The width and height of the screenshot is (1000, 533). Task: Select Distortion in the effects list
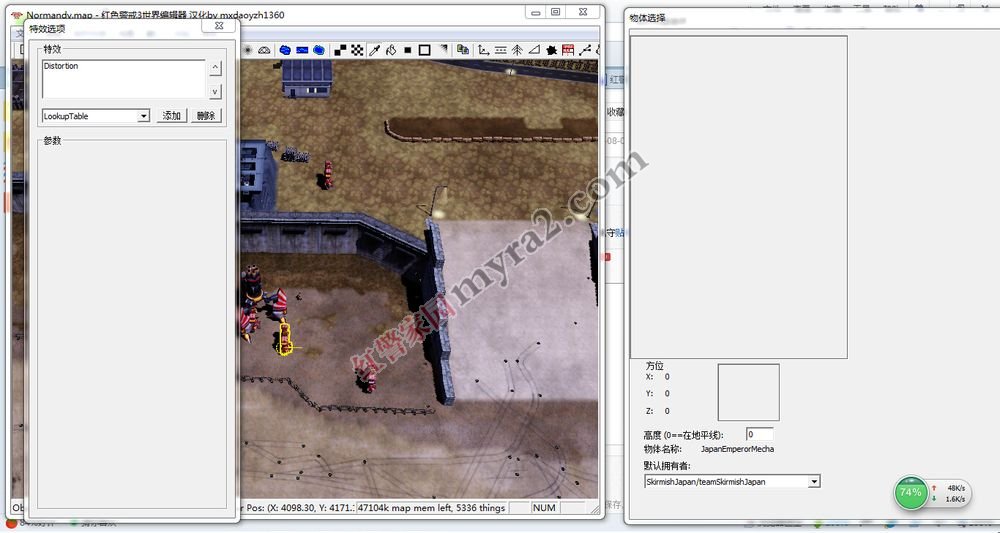[x=61, y=66]
